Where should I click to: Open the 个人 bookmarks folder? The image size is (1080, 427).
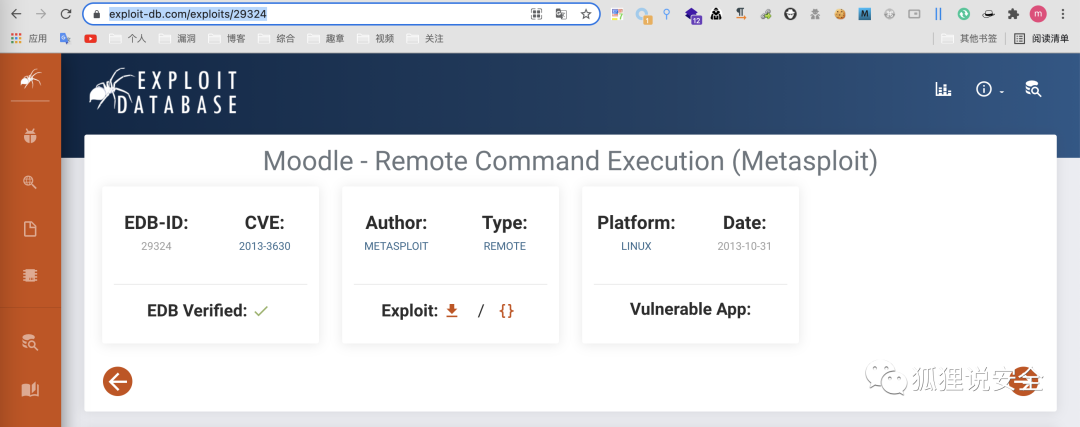128,39
